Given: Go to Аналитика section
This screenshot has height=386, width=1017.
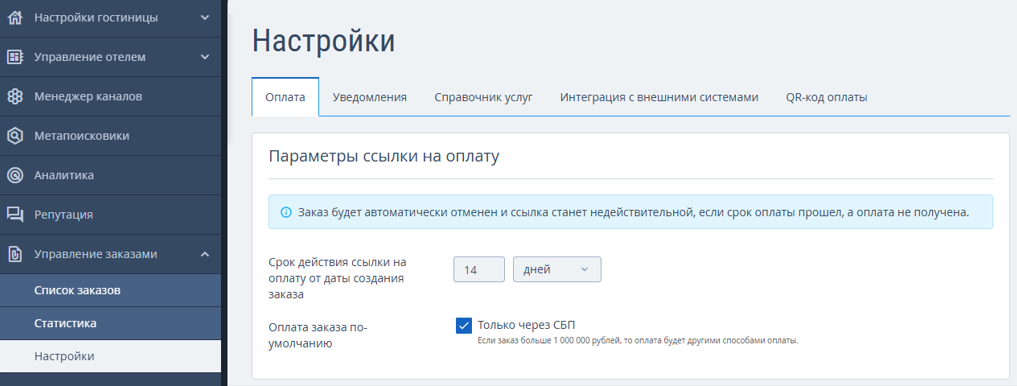Looking at the screenshot, I should click(110, 175).
